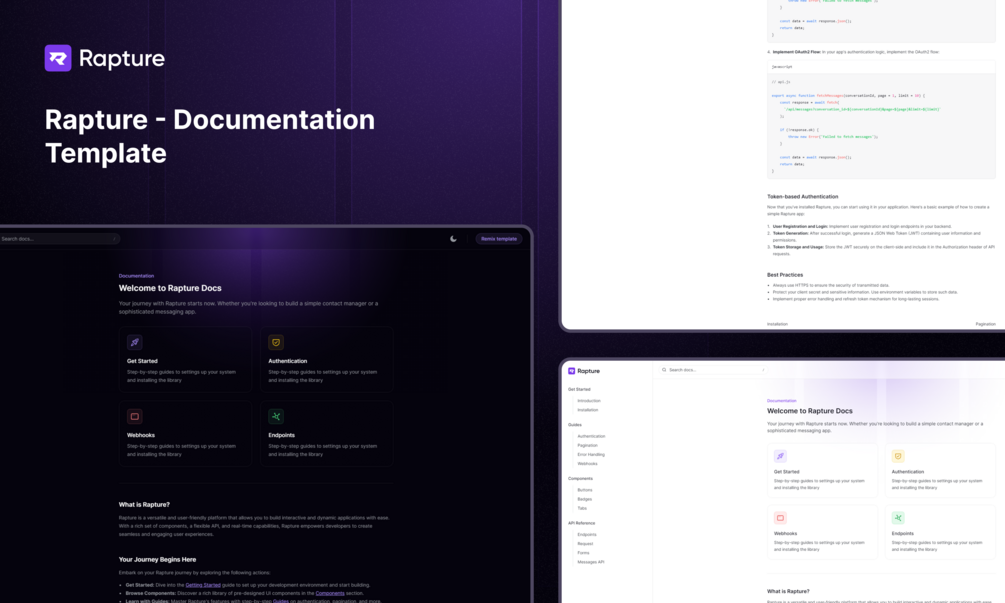
Task: Click the Best Practices heading
Action: [x=785, y=275]
